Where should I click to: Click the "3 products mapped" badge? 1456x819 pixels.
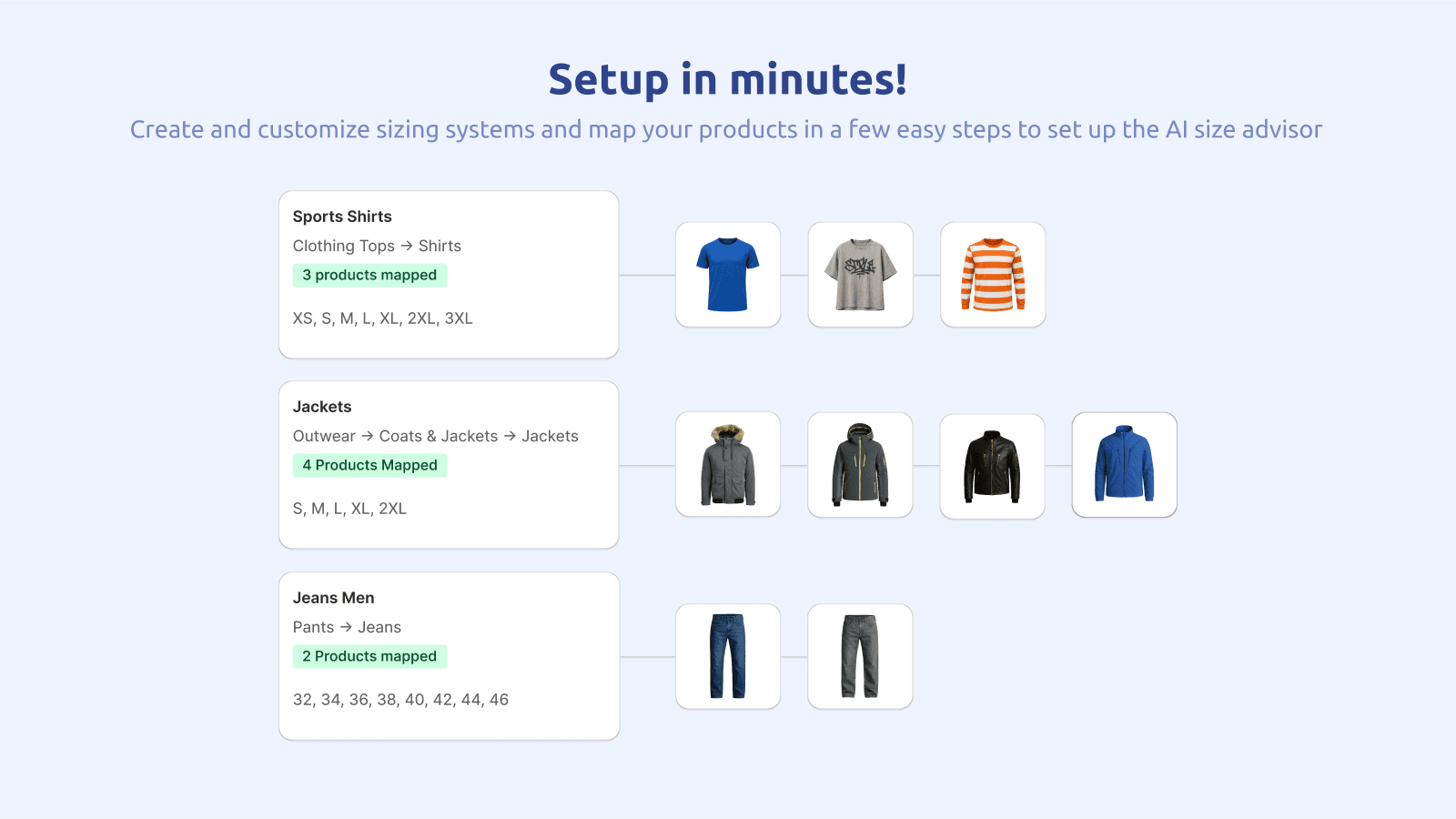coord(369,275)
